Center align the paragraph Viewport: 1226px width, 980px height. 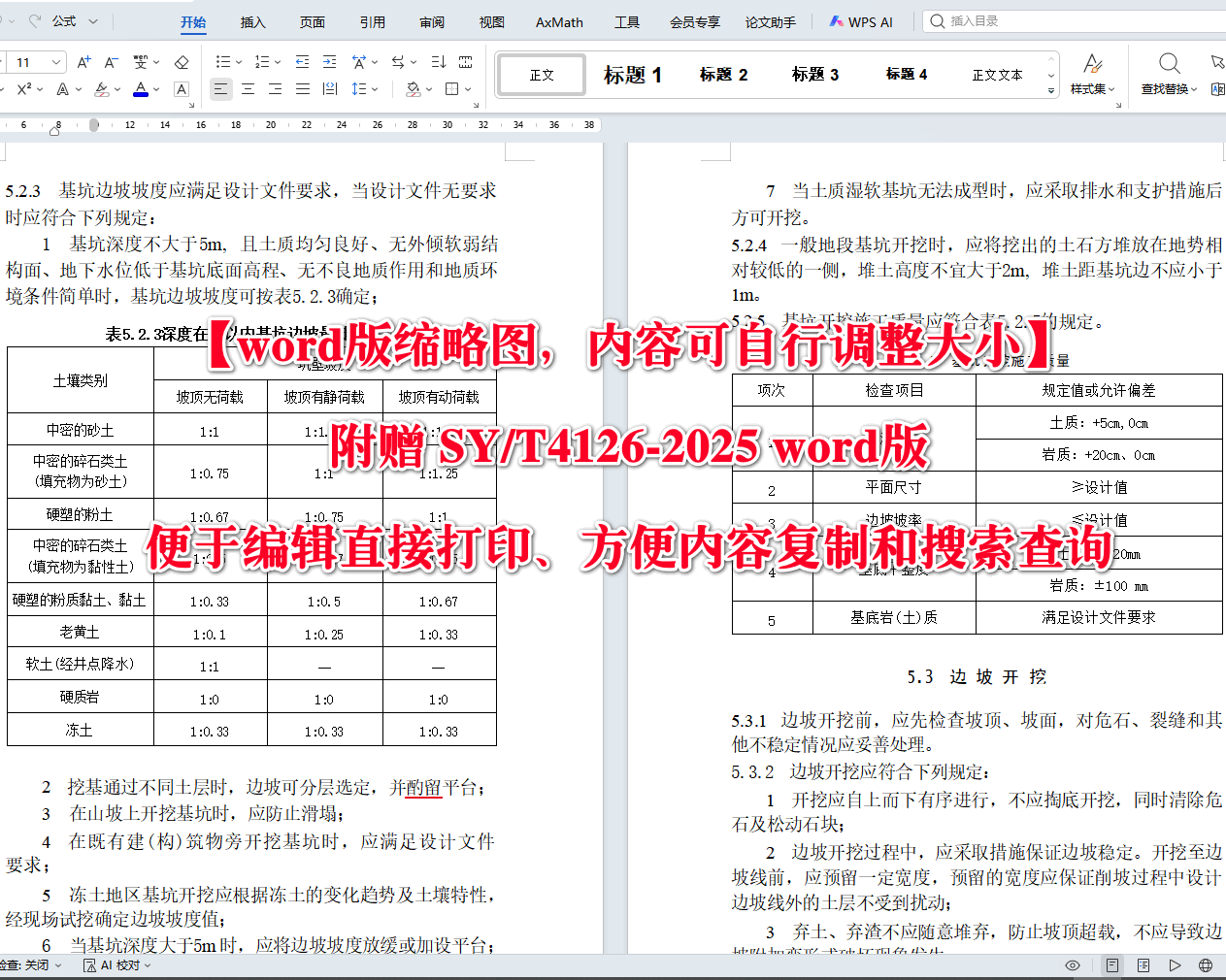click(x=249, y=89)
